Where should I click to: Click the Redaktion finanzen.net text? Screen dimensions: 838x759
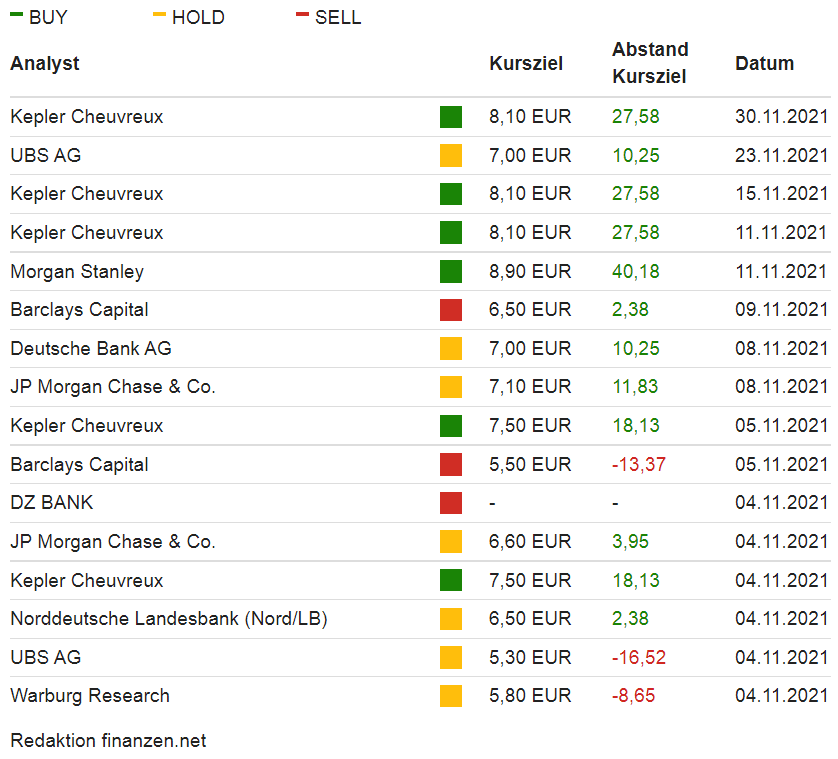tap(108, 741)
